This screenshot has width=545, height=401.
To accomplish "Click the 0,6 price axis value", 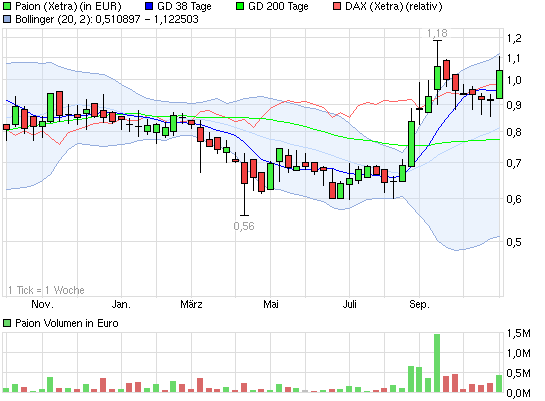I will click(x=514, y=199).
